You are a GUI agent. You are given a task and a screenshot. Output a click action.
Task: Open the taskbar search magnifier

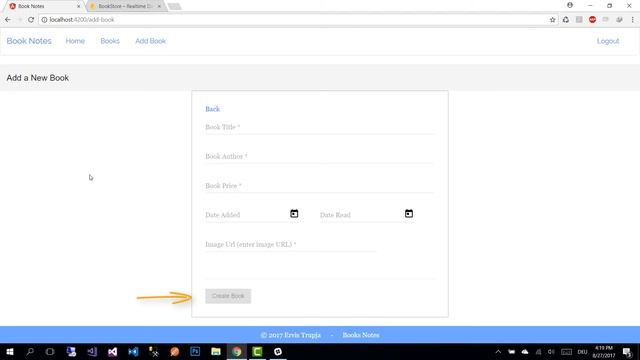pyautogui.click(x=30, y=351)
